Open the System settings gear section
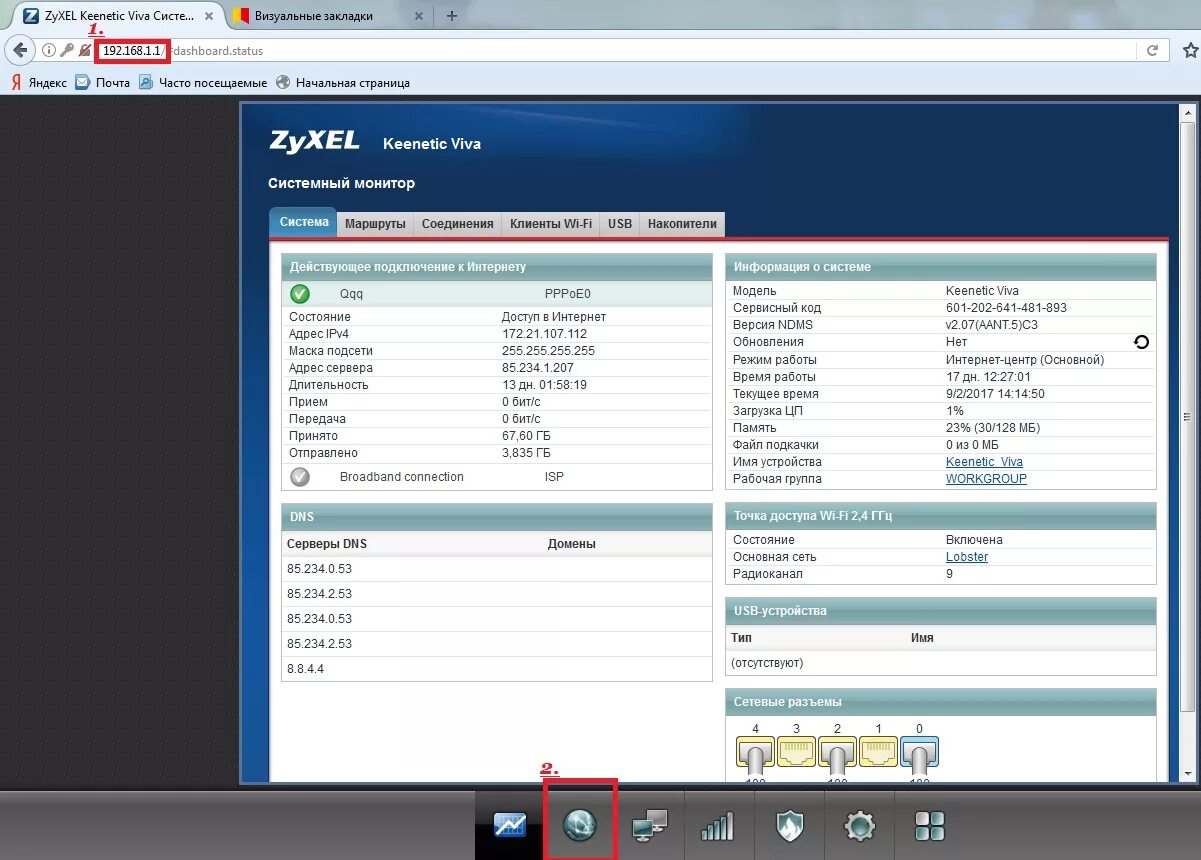 [860, 826]
